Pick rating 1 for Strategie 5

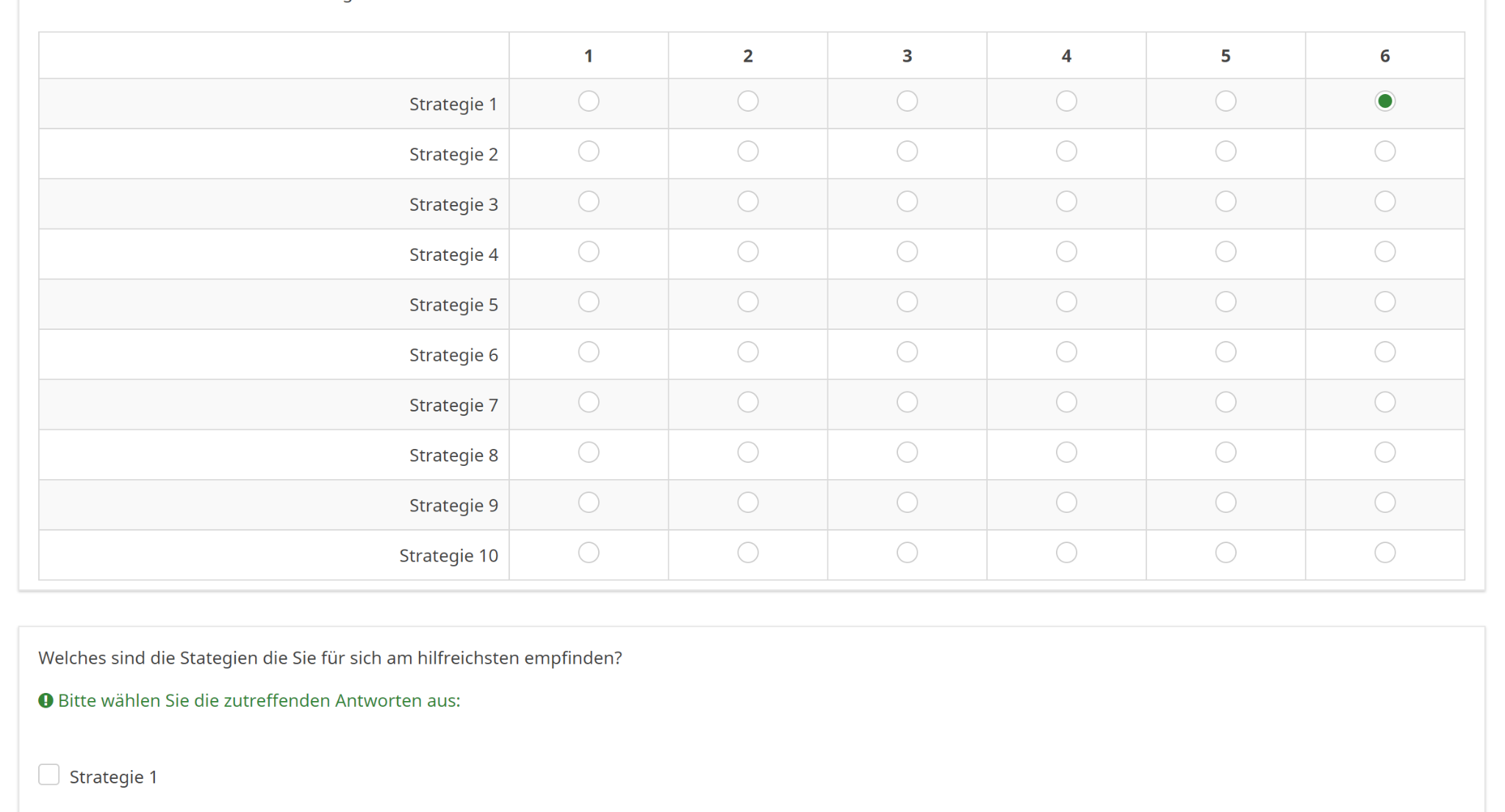pos(589,302)
